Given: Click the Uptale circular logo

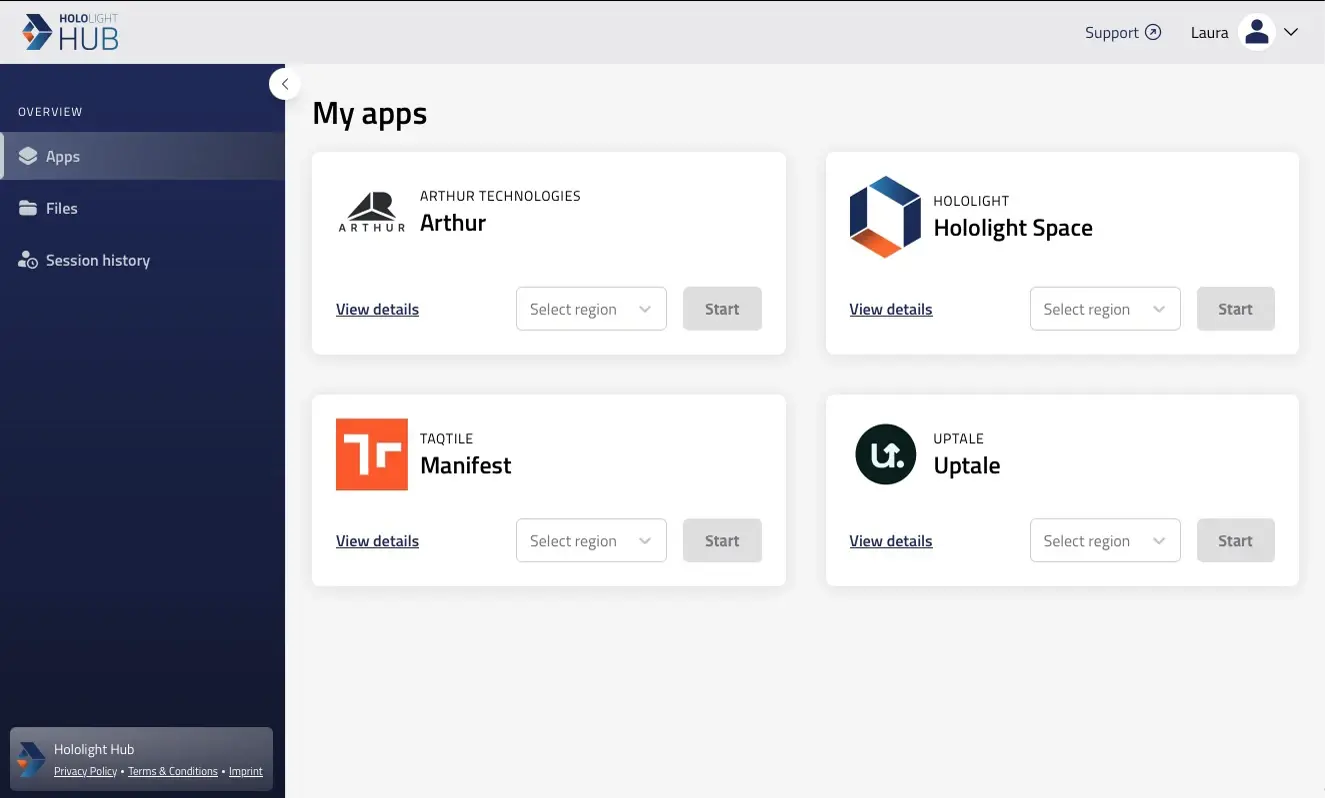Looking at the screenshot, I should coord(885,454).
